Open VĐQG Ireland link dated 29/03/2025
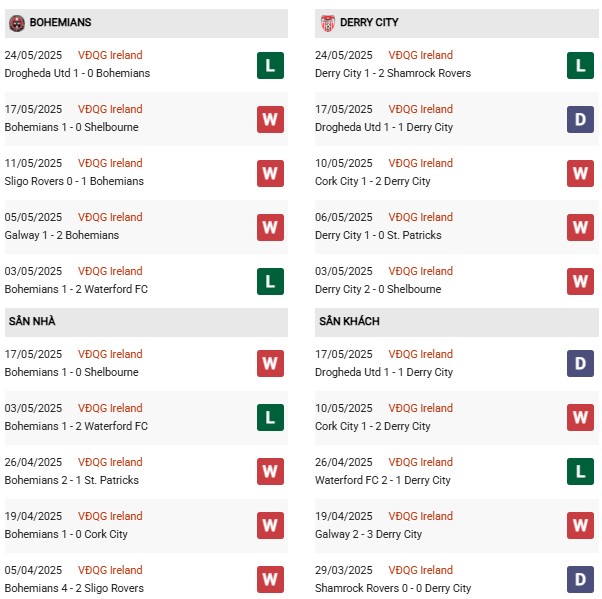Image resolution: width=602 pixels, height=599 pixels. click(x=421, y=570)
